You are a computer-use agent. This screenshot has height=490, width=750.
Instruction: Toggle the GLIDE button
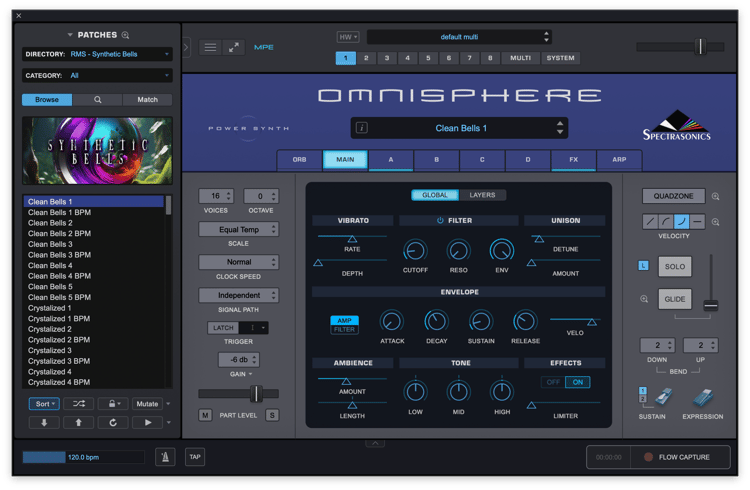tap(675, 299)
